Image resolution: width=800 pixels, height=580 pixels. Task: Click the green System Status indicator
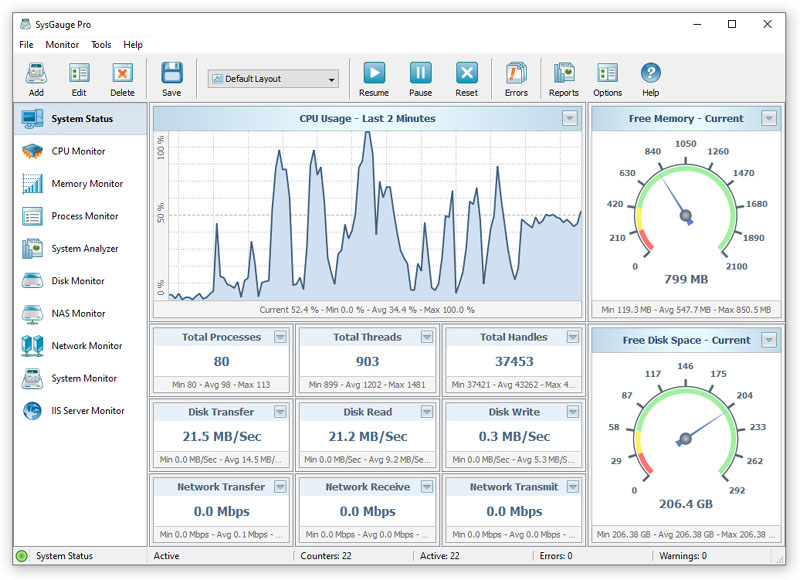[21, 556]
